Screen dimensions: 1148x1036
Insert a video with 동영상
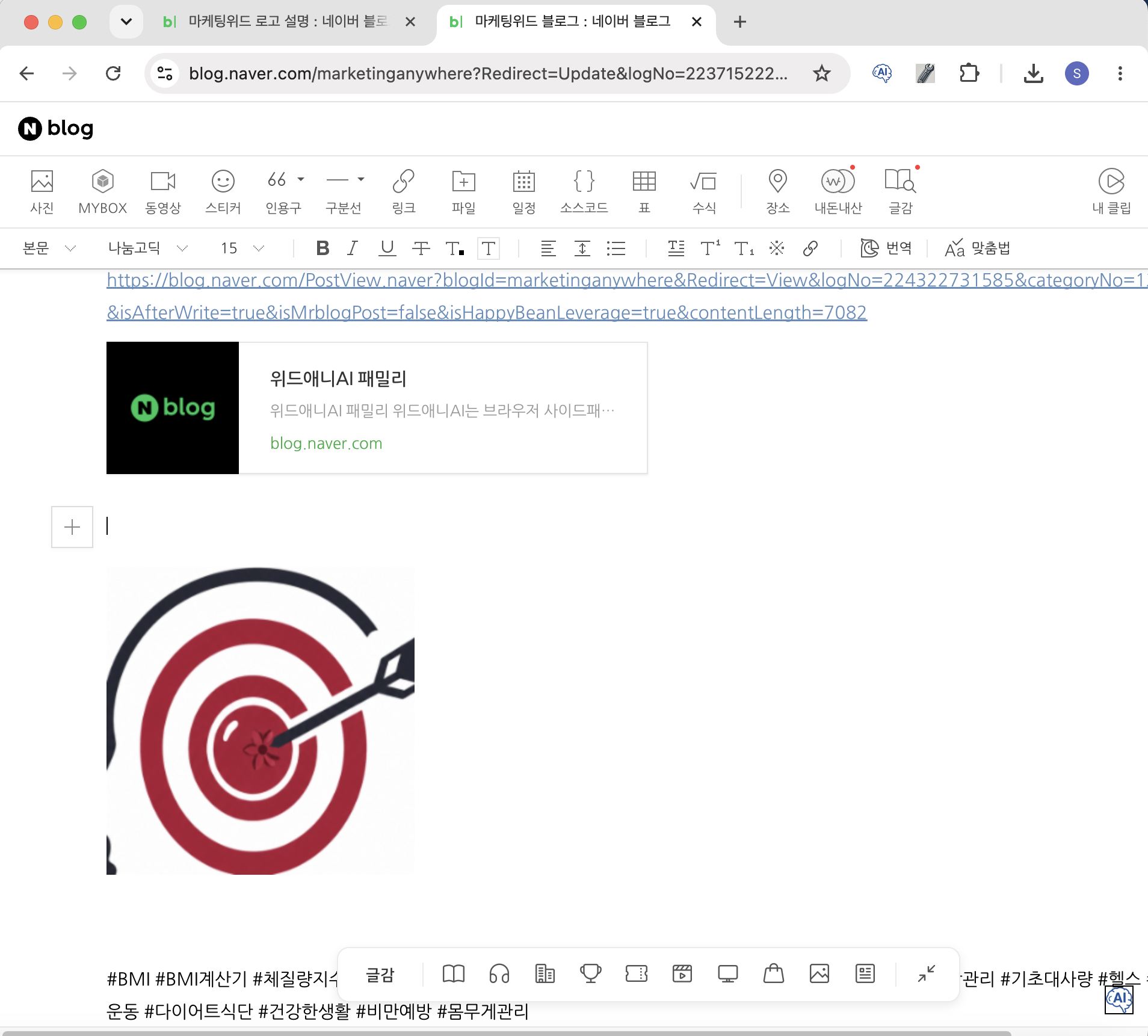[x=163, y=191]
